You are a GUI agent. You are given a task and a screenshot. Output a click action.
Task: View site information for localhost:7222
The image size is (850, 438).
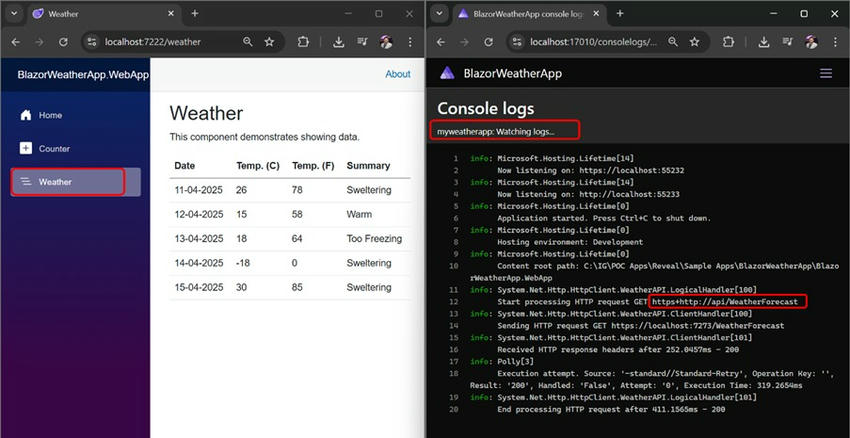pos(92,42)
